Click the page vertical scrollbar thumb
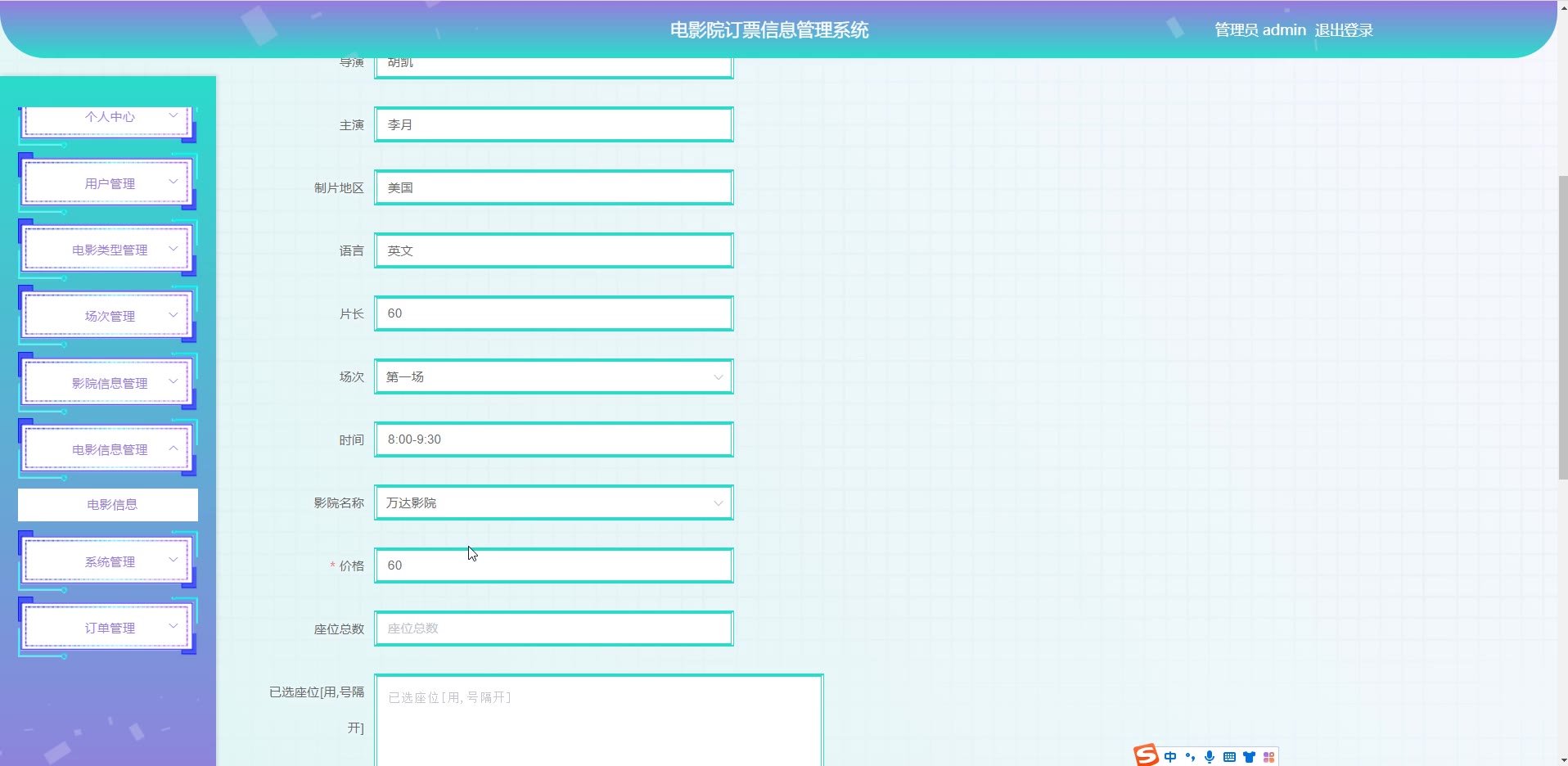 [1563, 327]
